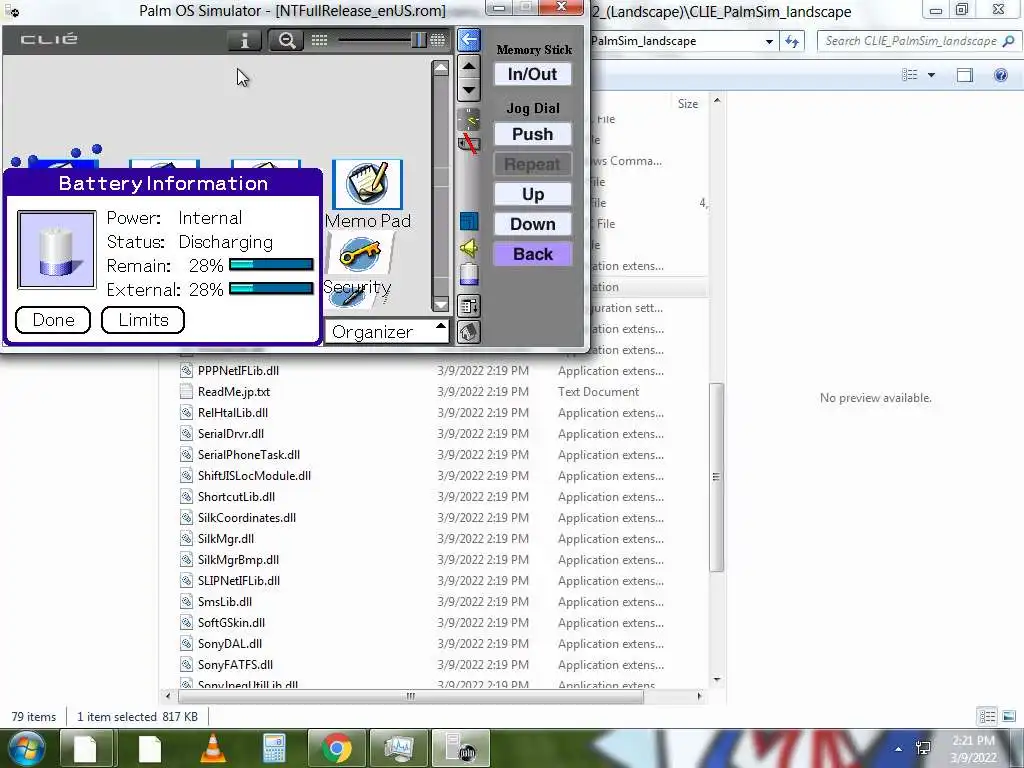Open VLC media player from taskbar
The image size is (1024, 768).
tap(213, 748)
